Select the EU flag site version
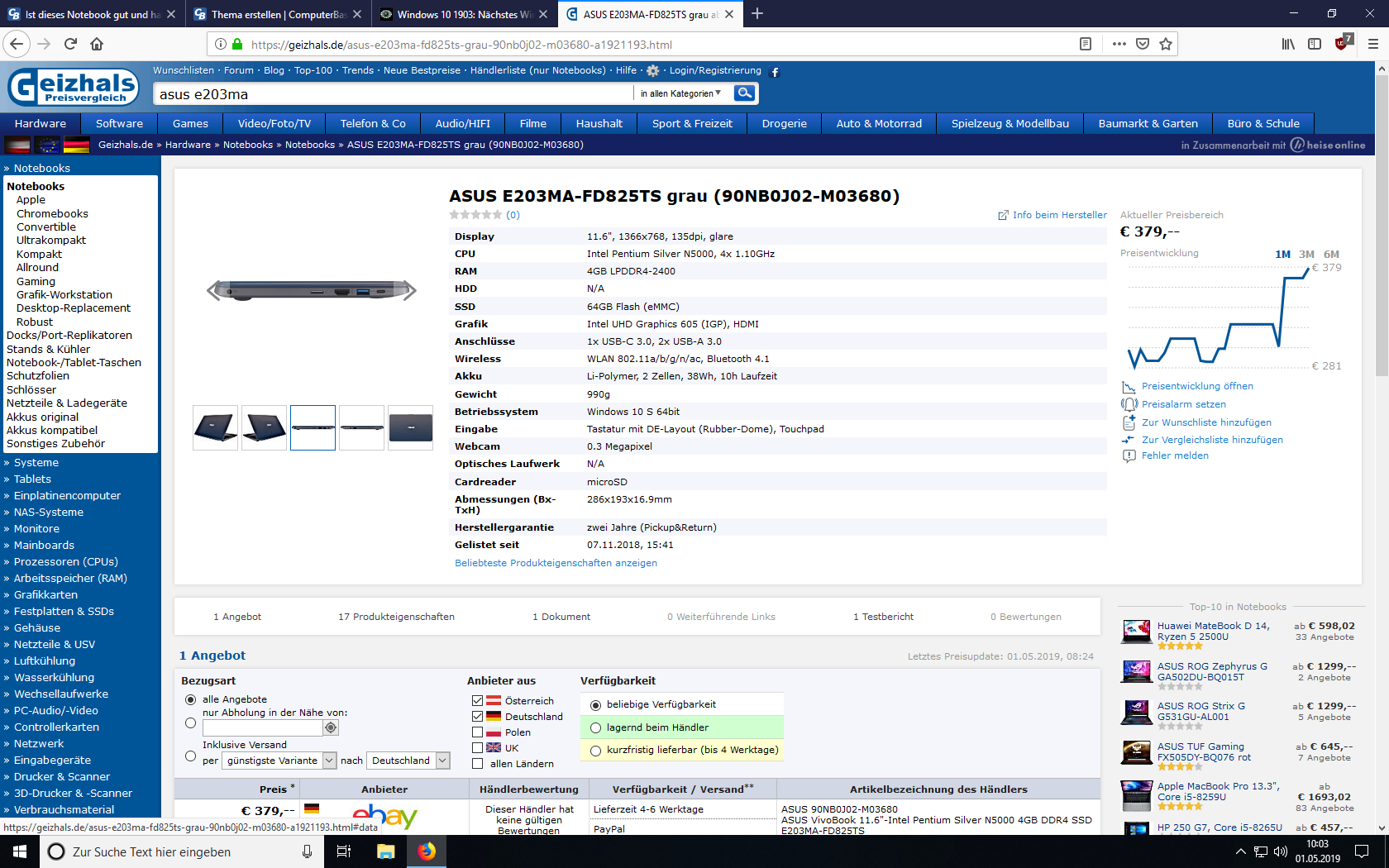 [x=48, y=145]
